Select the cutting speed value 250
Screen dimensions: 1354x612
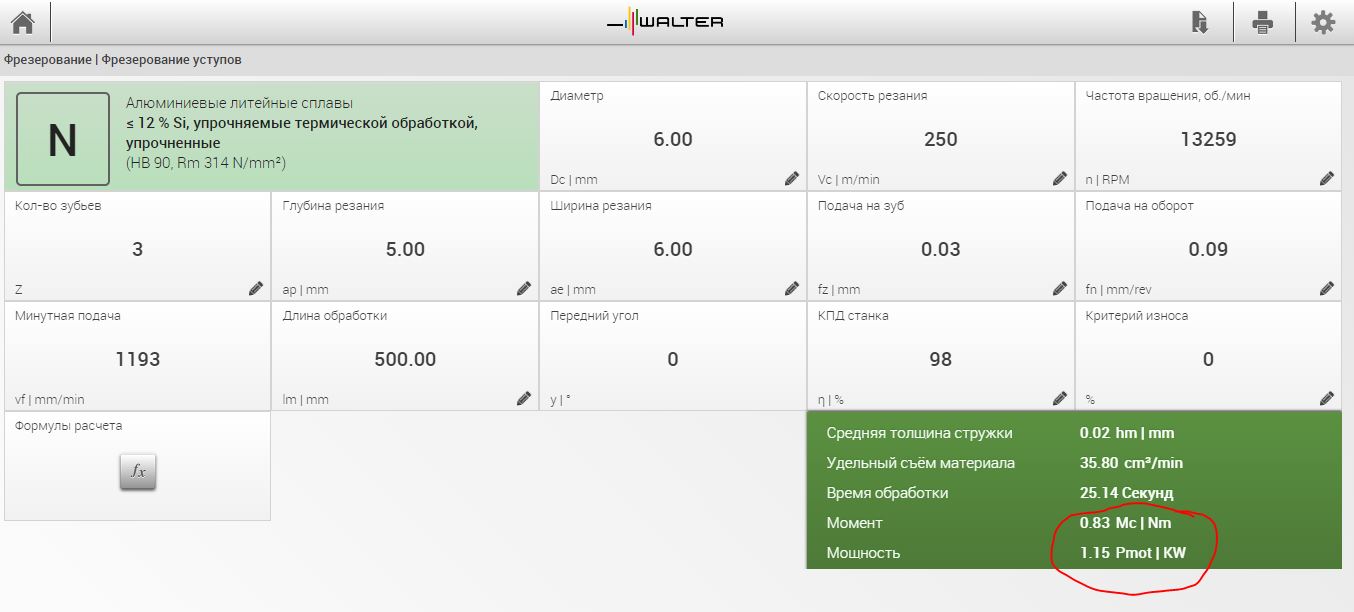click(x=941, y=139)
